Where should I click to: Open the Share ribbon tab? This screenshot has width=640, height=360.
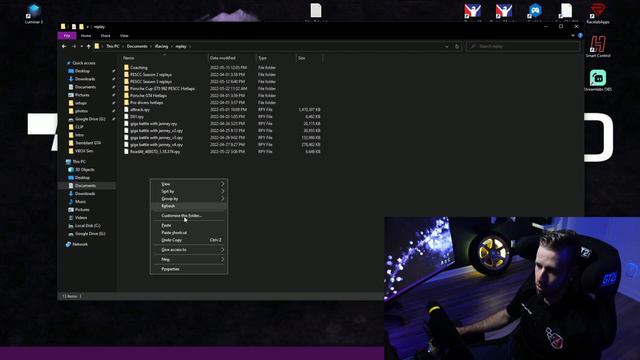coord(105,36)
